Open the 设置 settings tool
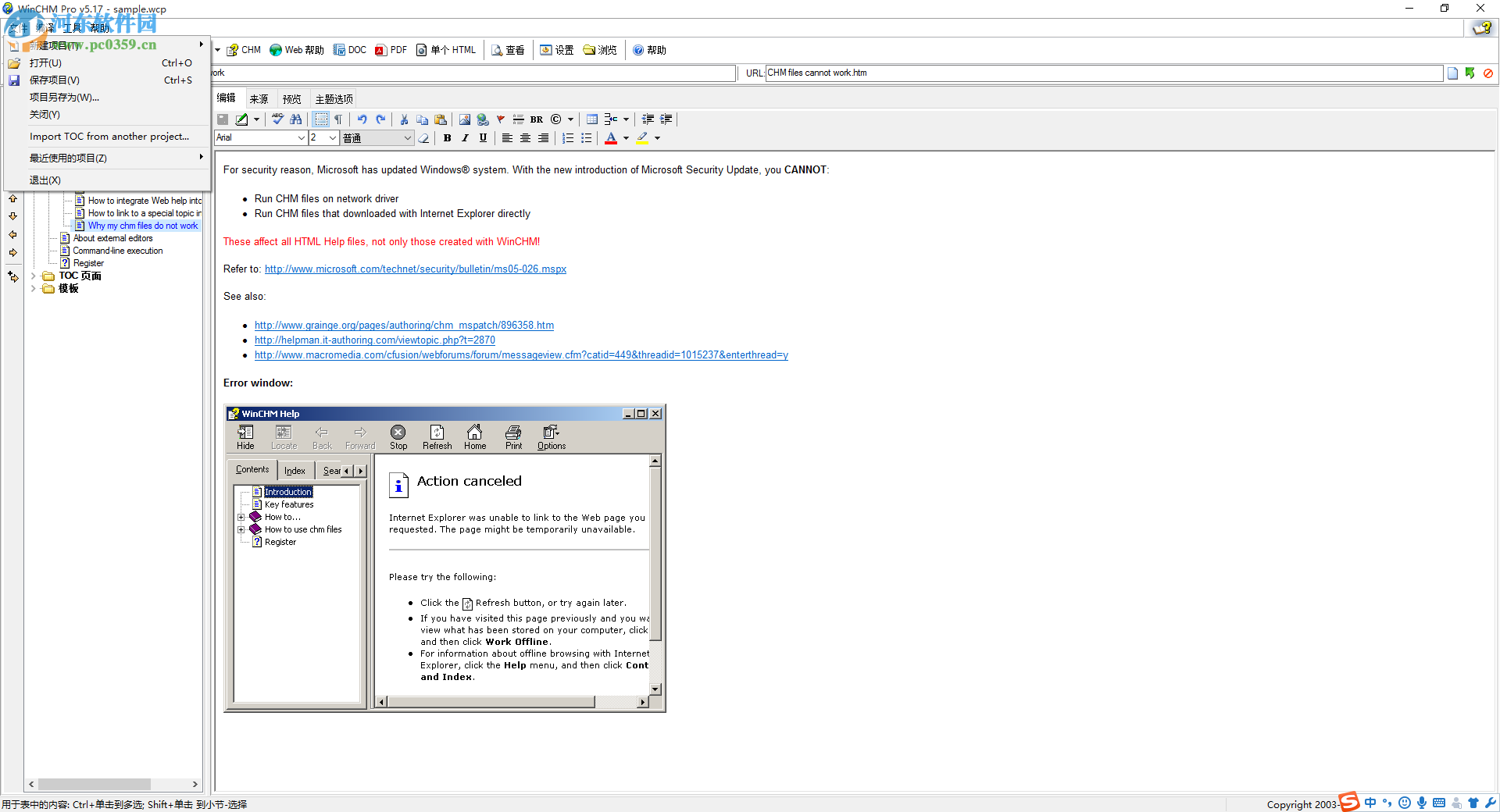Viewport: 1500px width, 812px height. (x=557, y=49)
